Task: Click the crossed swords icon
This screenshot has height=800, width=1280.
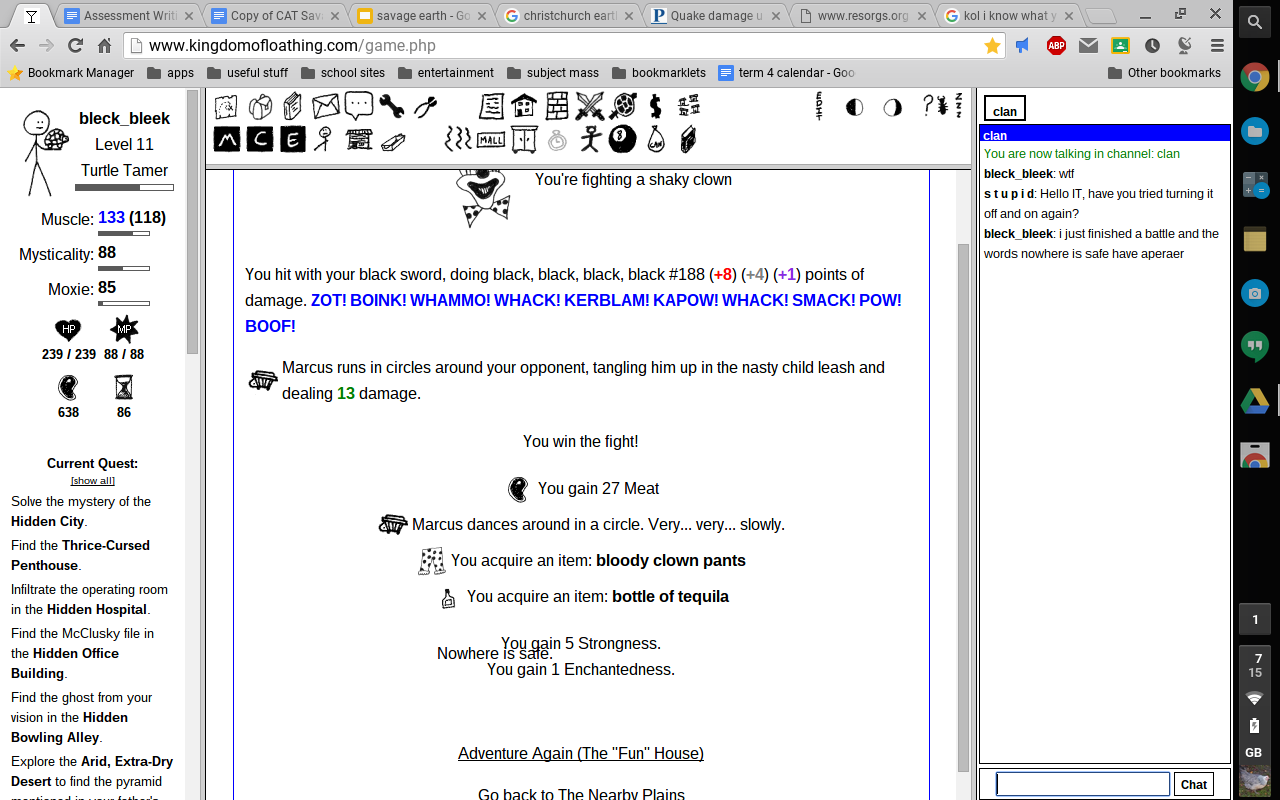Action: point(590,106)
